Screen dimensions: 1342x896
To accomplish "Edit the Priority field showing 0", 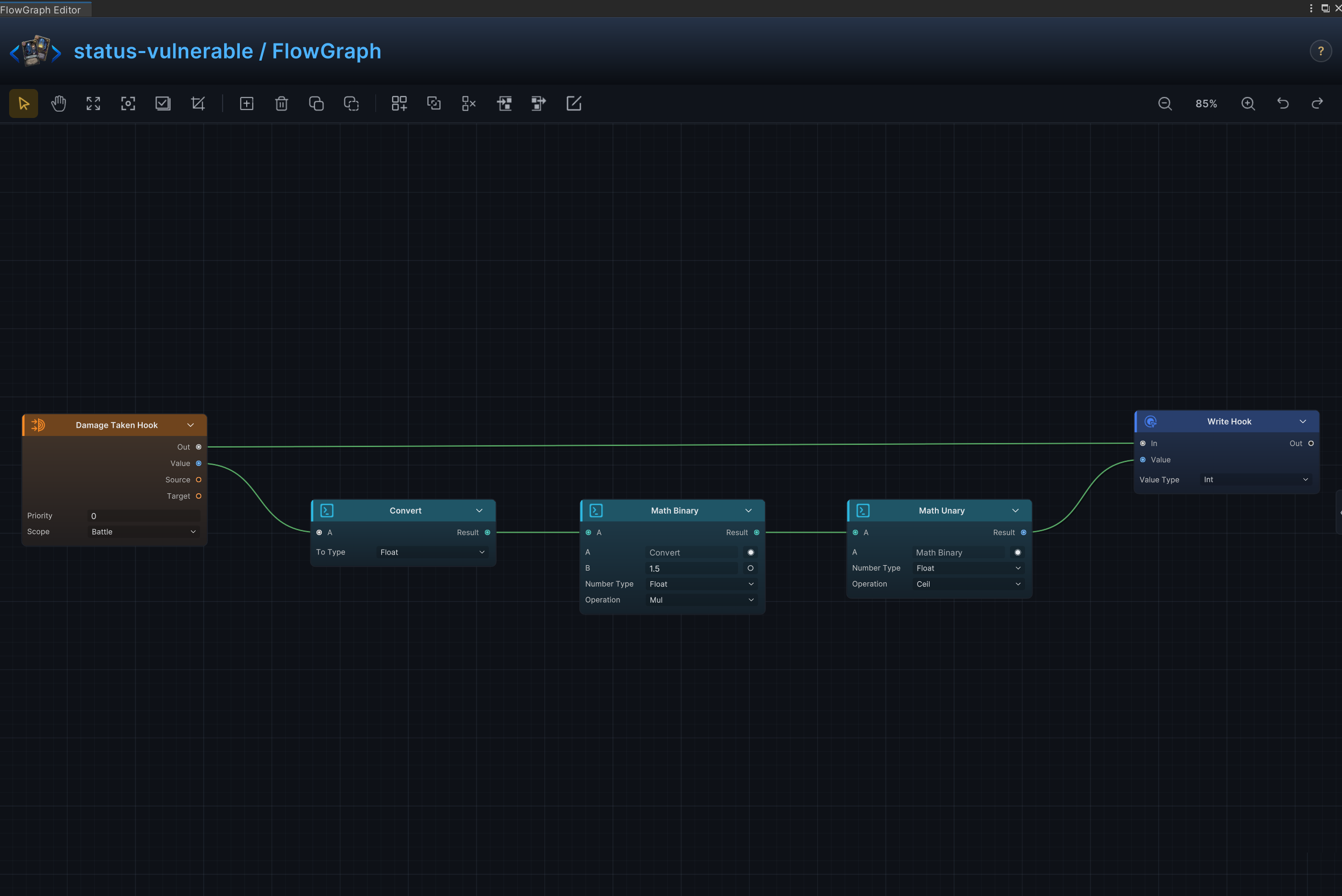I will tap(144, 516).
